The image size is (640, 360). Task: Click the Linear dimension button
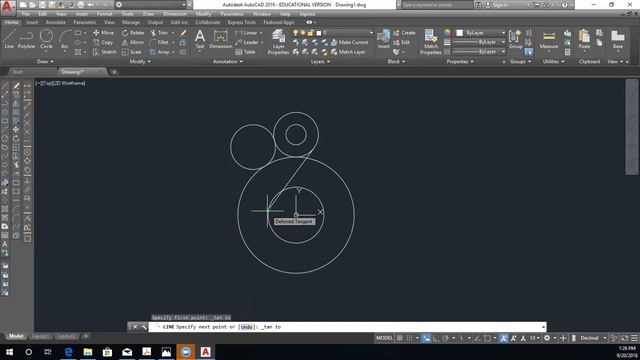coord(247,33)
